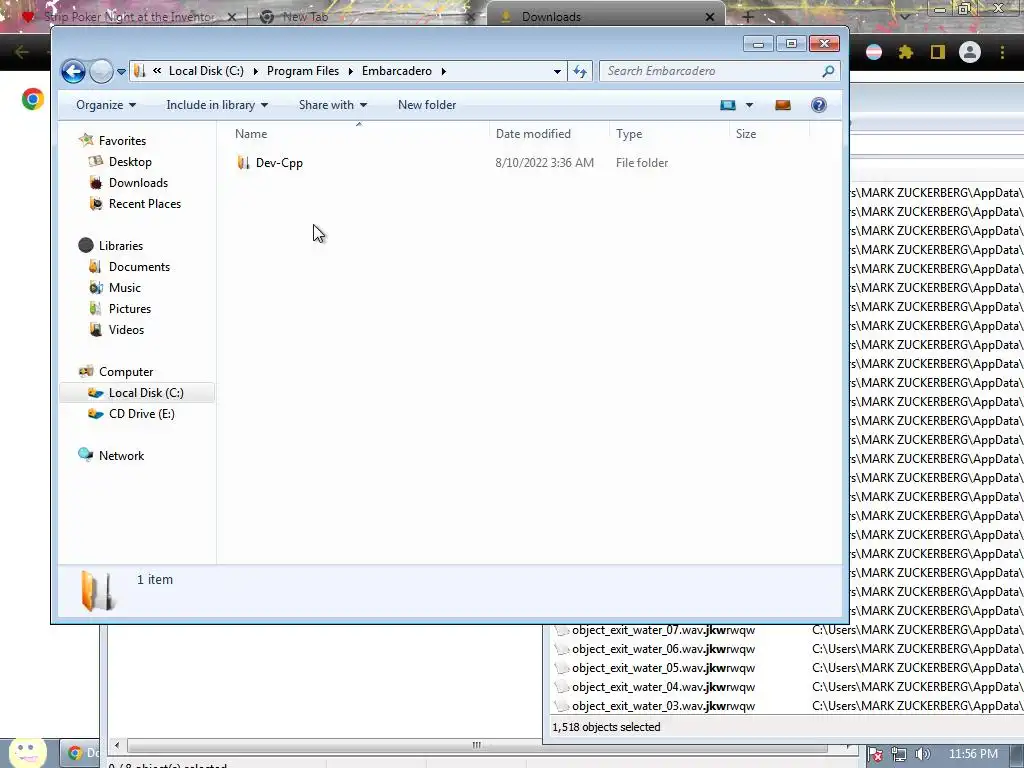Open Downloads in navigation pane

138,183
